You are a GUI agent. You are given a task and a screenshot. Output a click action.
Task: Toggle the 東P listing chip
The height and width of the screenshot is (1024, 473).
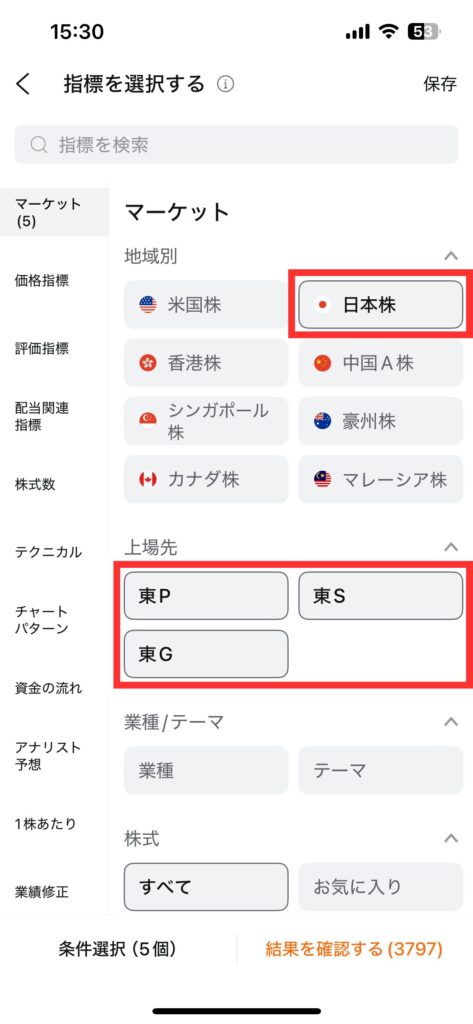206,596
